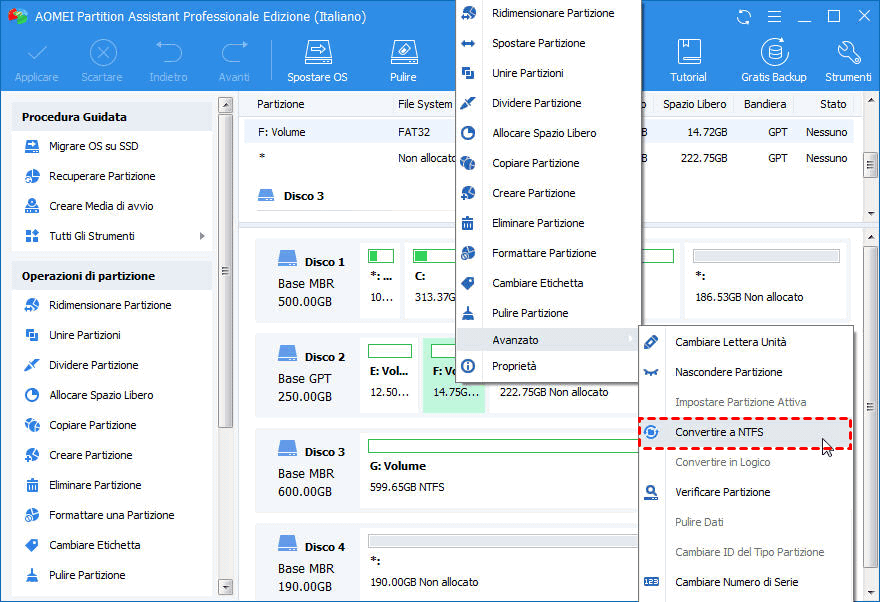The image size is (880, 602).
Task: Click Allocare Spazio Libero sidebar icon
Action: click(32, 395)
